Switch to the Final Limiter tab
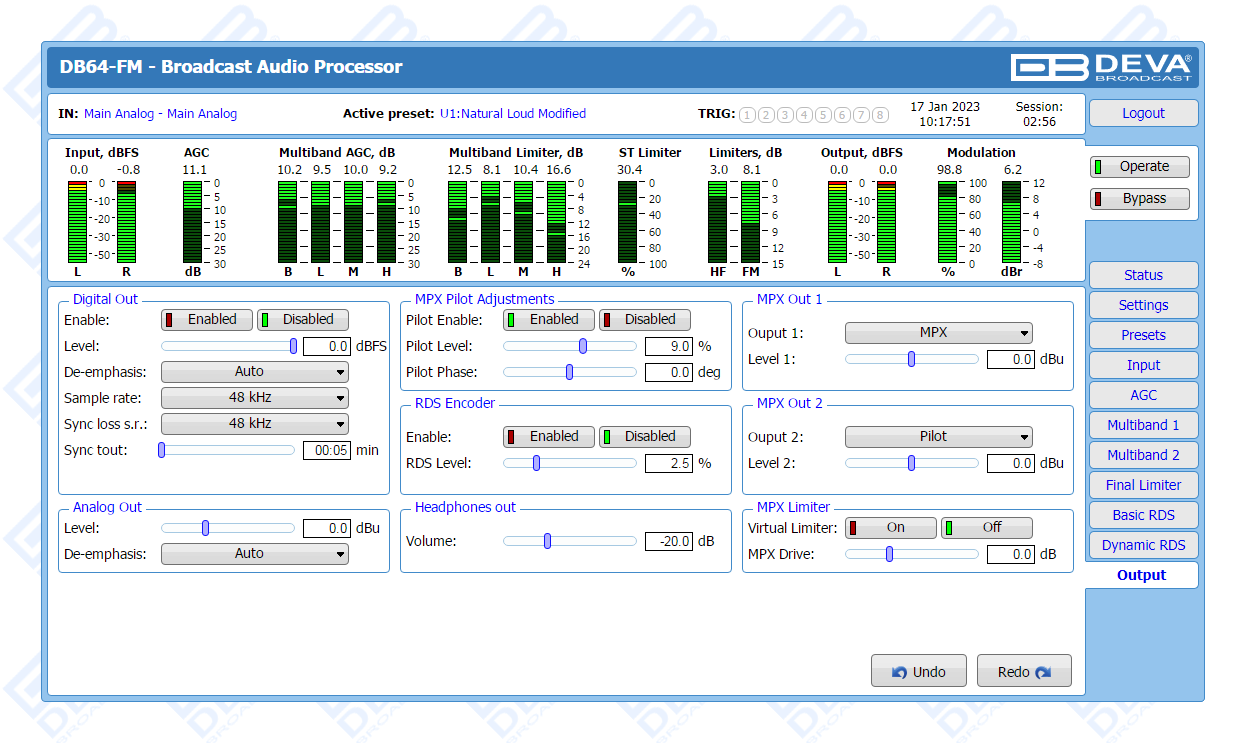The width and height of the screenshot is (1246, 743). point(1143,485)
